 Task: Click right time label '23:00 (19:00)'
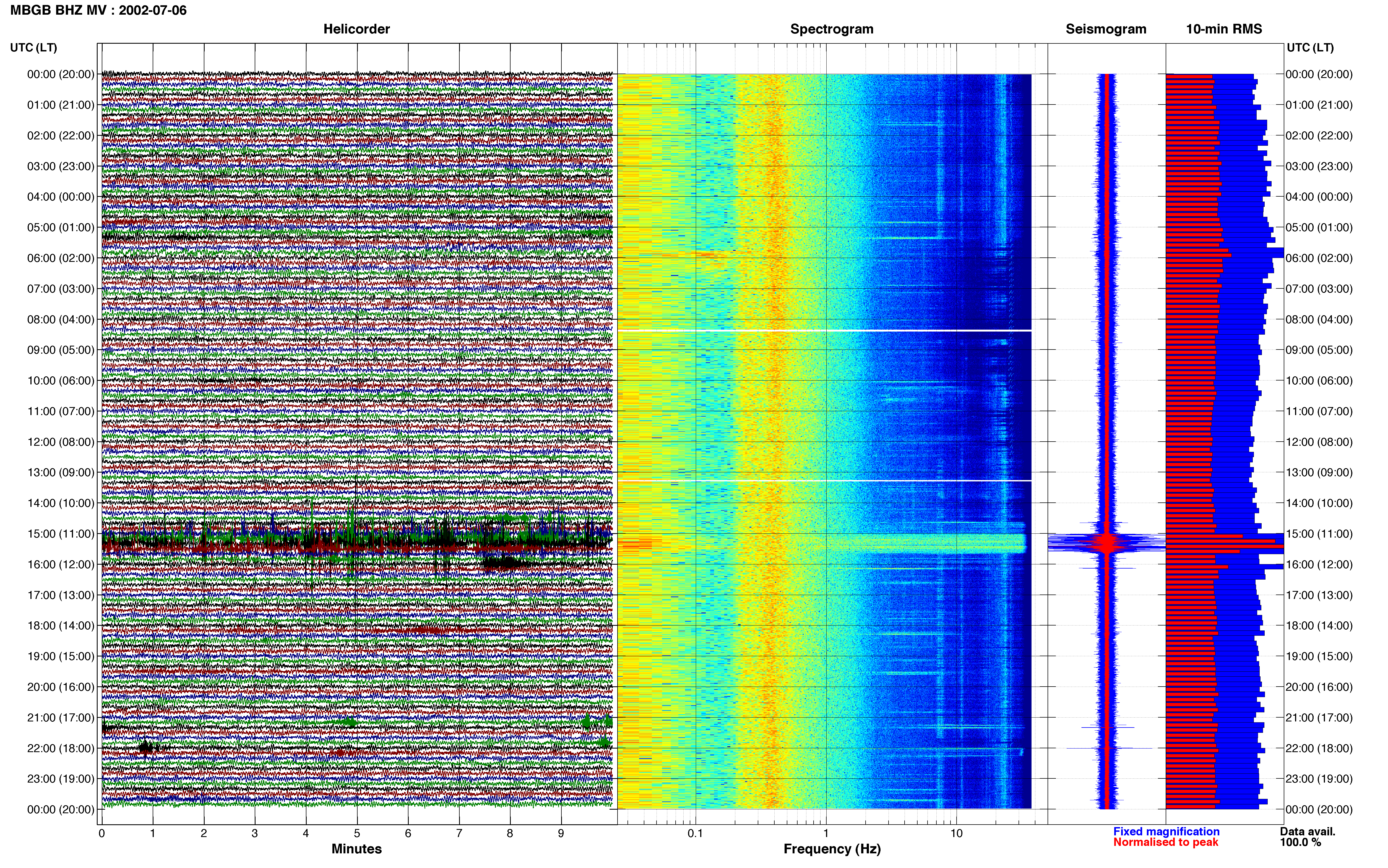pos(1319,778)
